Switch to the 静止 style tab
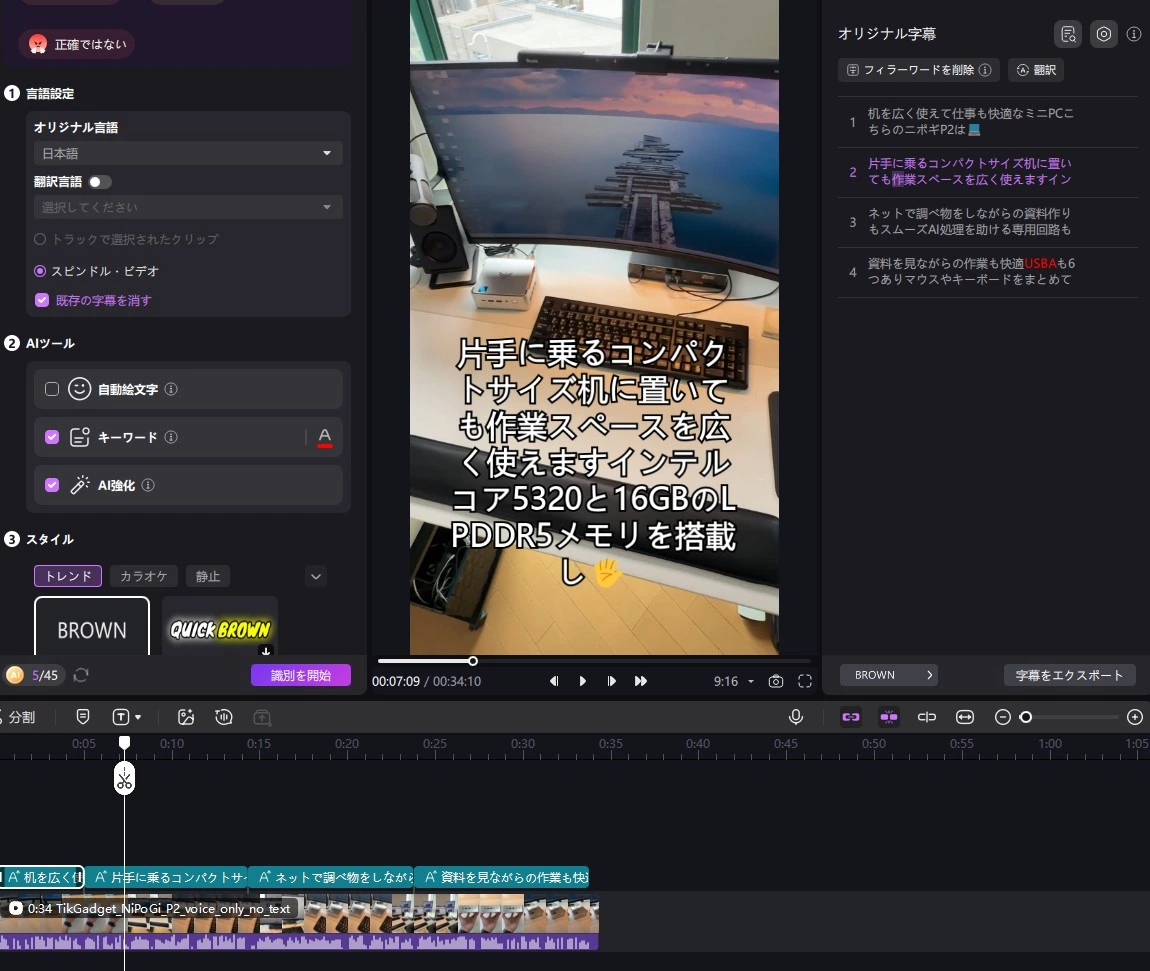Screen dimensions: 1150x971 208,576
